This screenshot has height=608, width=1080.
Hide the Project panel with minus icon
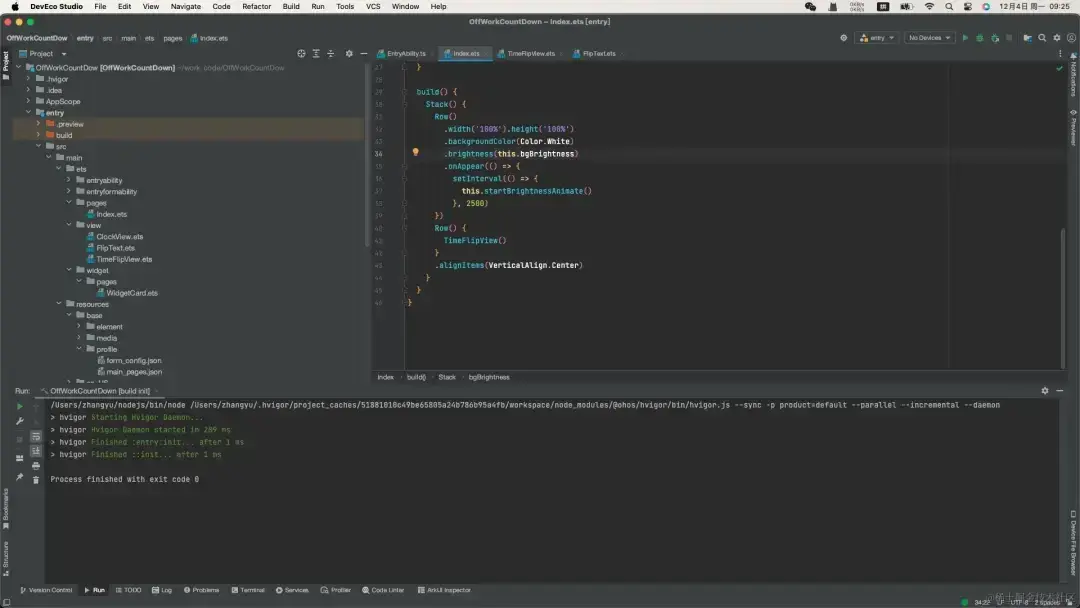364,53
